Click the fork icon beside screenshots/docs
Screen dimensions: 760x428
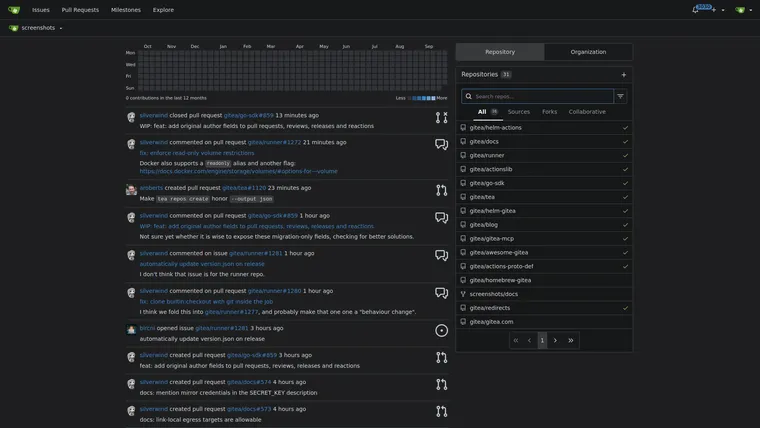[463, 294]
